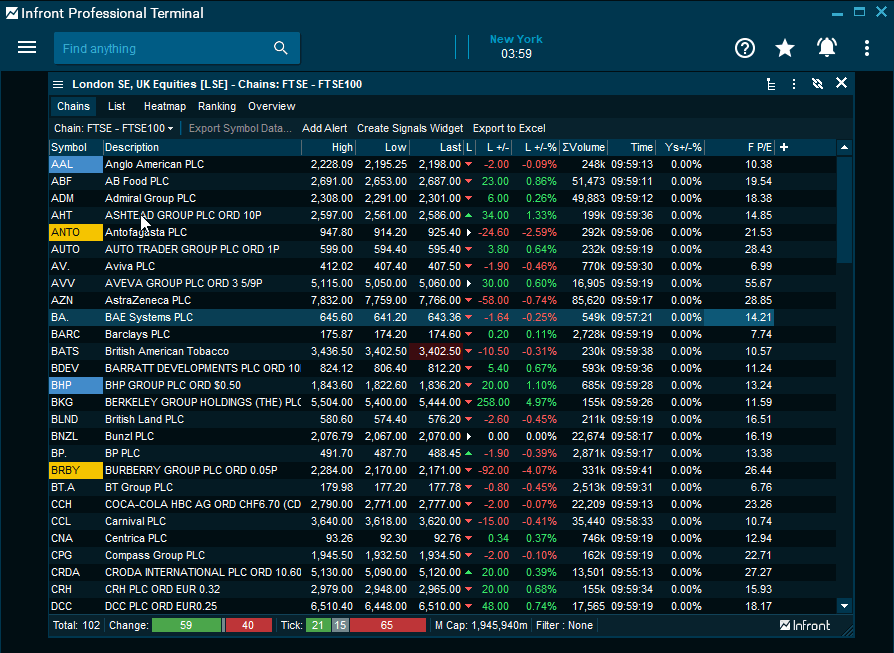Click the scrollbar down arrow

coord(845,605)
